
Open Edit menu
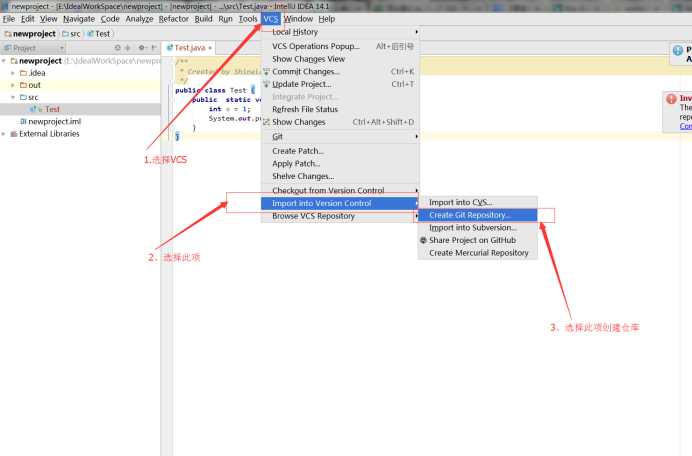(27, 19)
